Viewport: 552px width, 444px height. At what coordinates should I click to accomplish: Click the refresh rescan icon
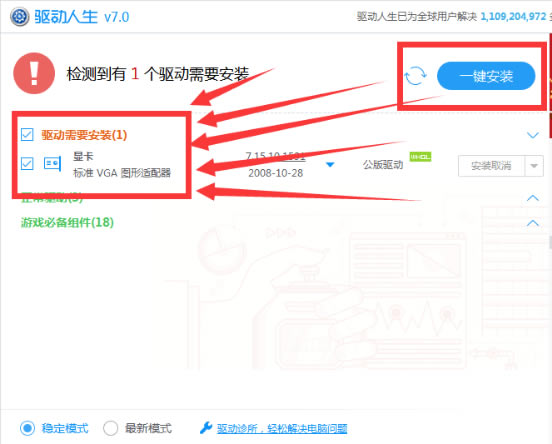pyautogui.click(x=415, y=76)
